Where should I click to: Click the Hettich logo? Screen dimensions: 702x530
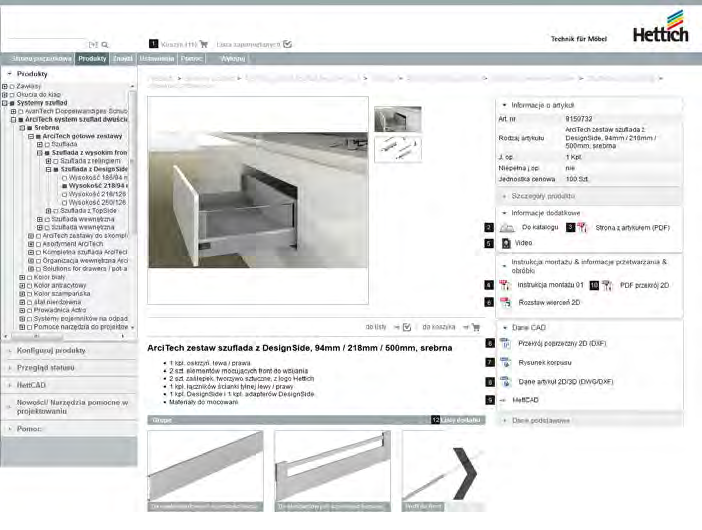coord(660,27)
